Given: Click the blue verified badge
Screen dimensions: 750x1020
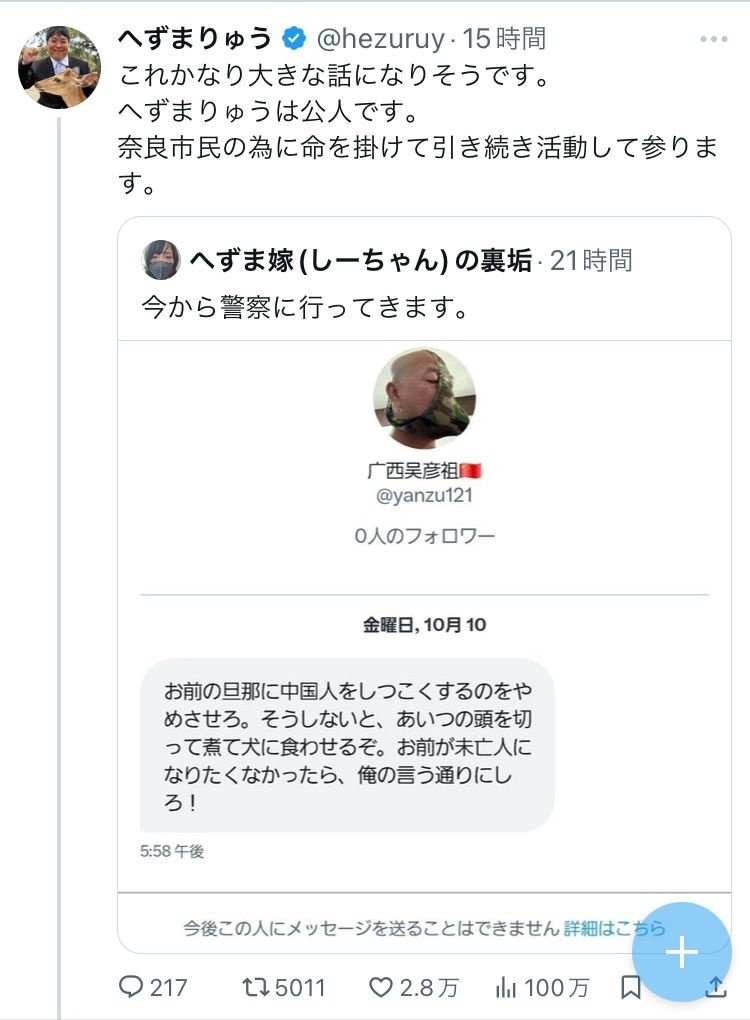Looking at the screenshot, I should coord(294,39).
